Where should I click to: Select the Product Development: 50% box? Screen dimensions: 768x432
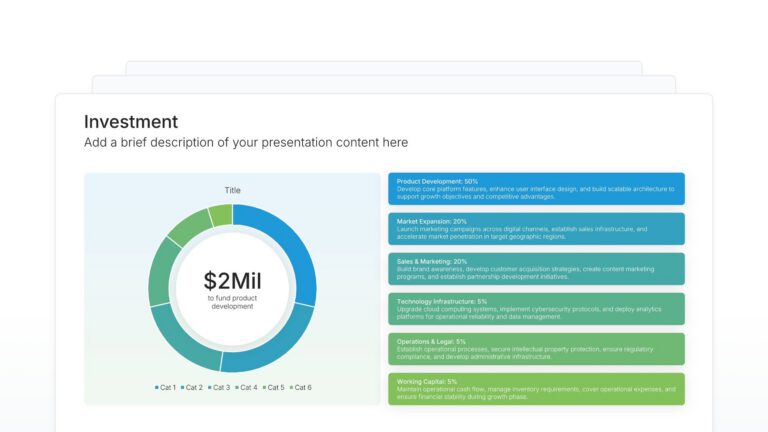[x=536, y=189]
